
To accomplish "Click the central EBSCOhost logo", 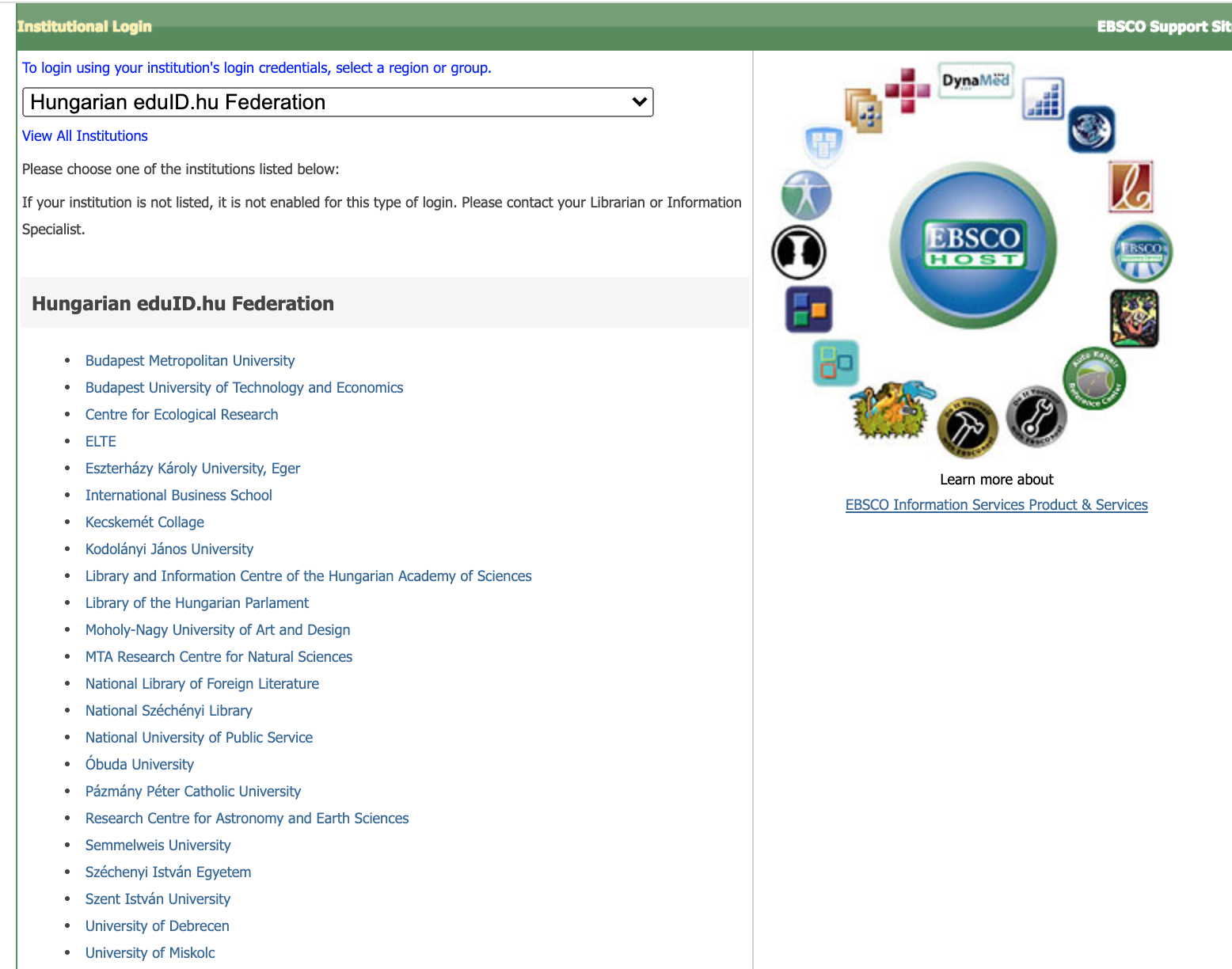I will (x=973, y=245).
